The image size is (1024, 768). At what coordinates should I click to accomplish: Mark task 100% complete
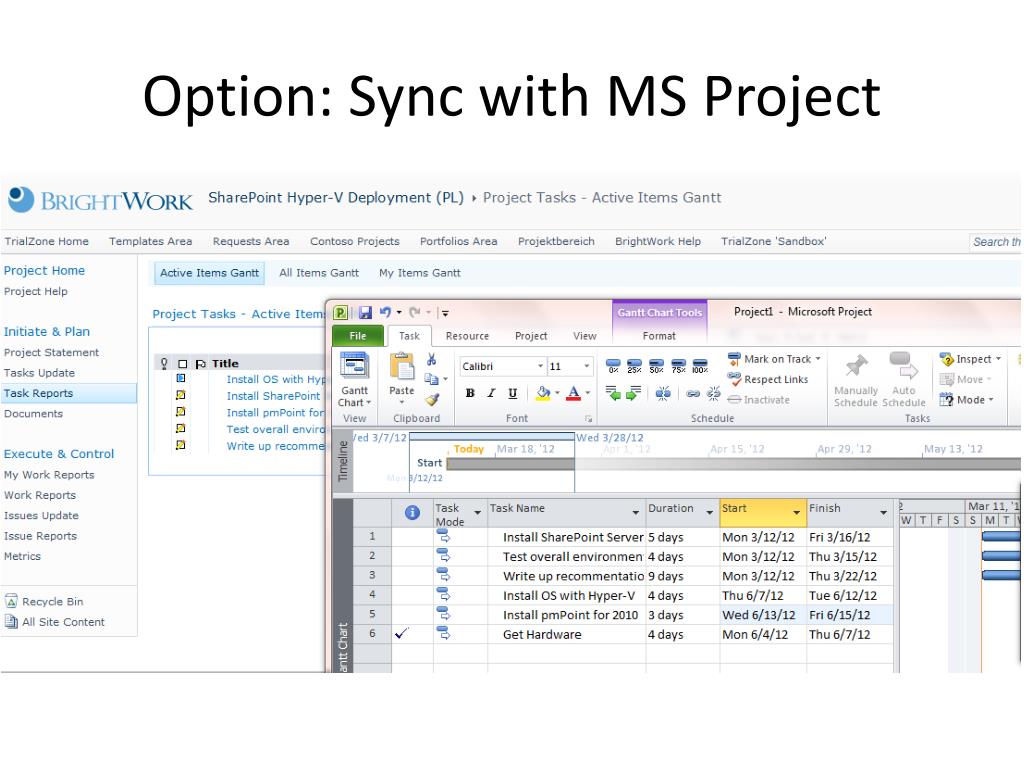tap(700, 366)
